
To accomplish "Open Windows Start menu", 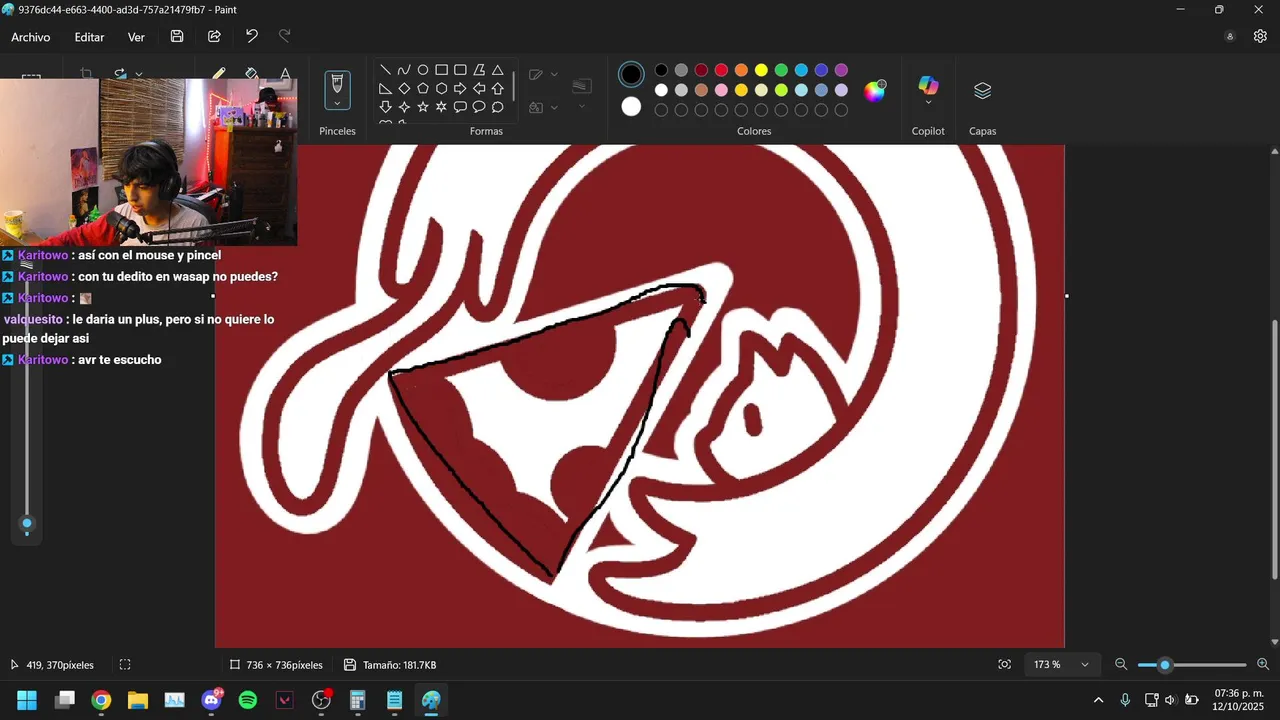I will 27,700.
